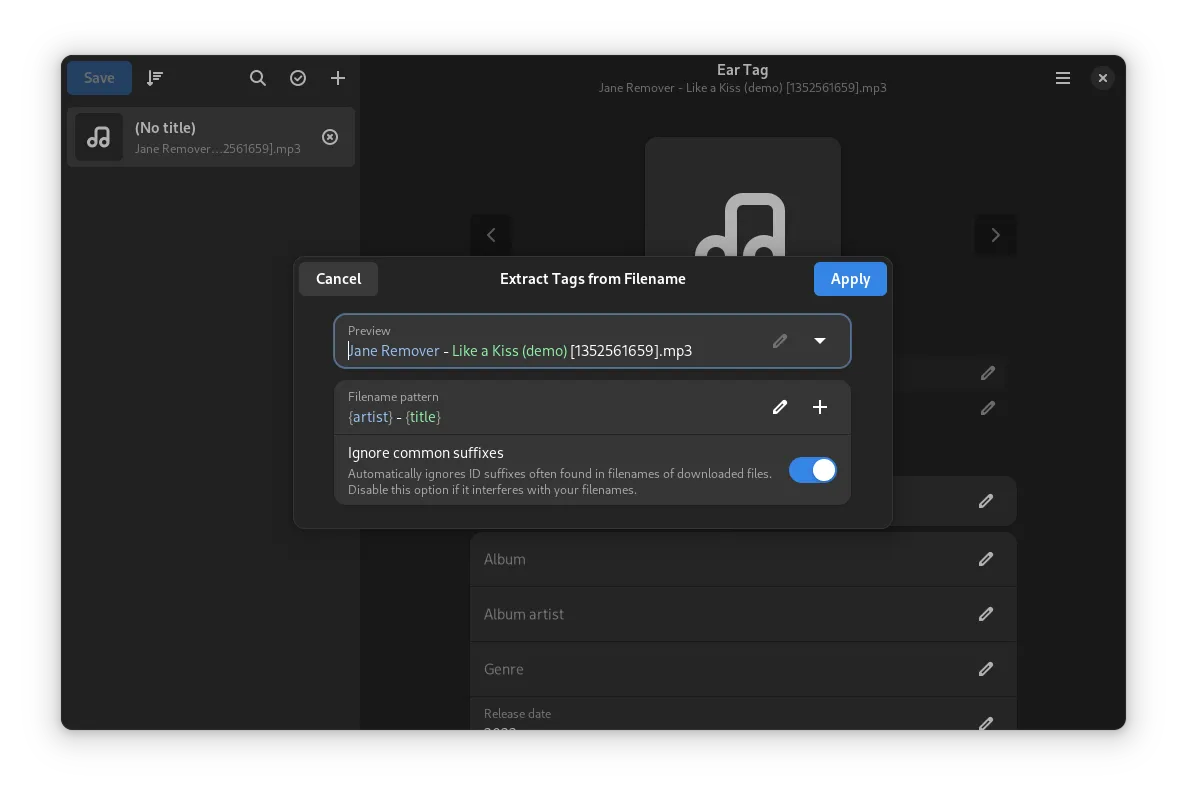Open the hamburger main menu
This screenshot has width=1187, height=797.
(1063, 78)
